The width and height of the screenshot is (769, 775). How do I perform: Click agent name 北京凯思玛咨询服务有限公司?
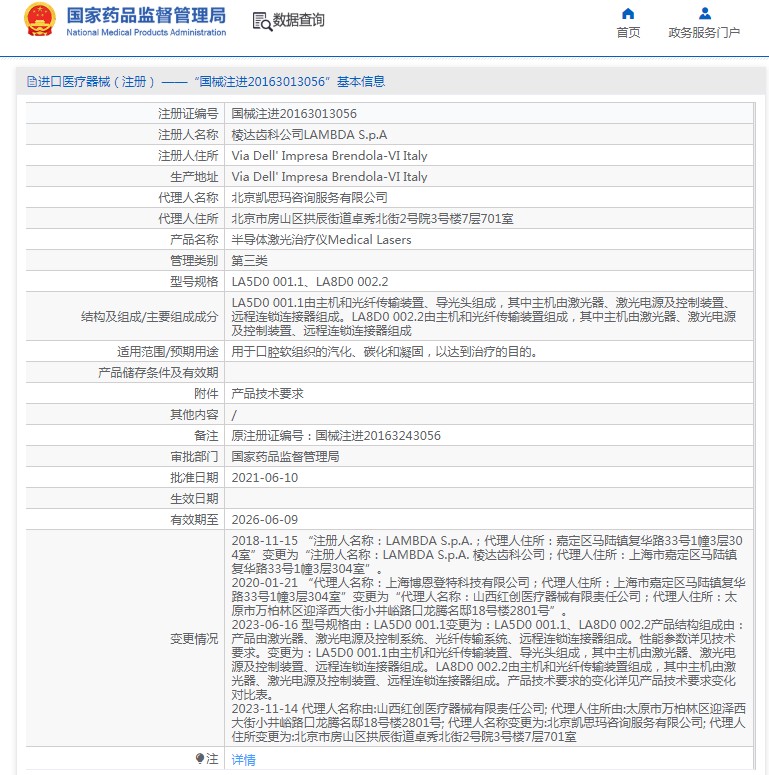309,197
